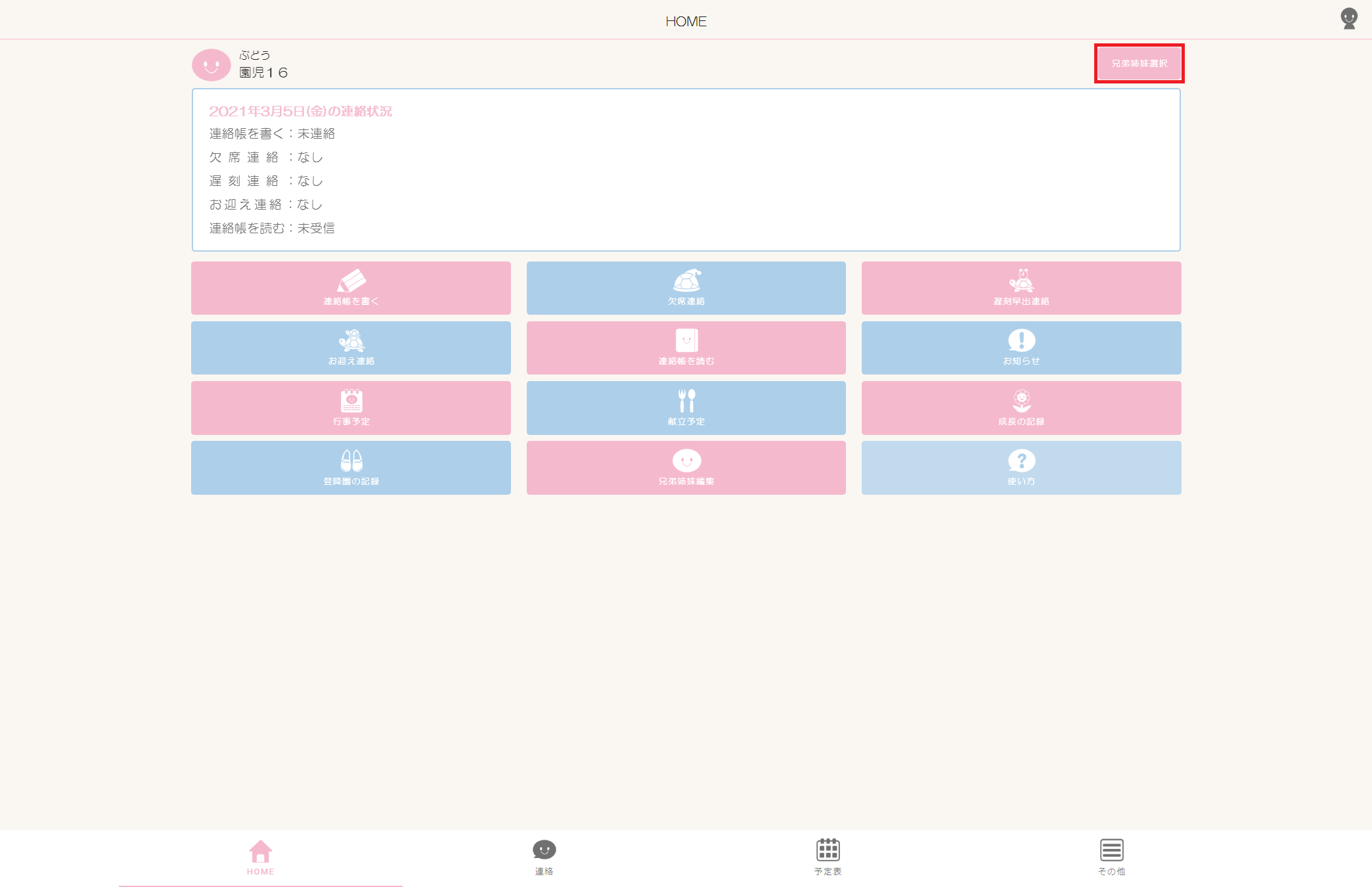Click the 兄弟姉妹選択 button
The width and height of the screenshot is (1372, 887).
click(1139, 64)
